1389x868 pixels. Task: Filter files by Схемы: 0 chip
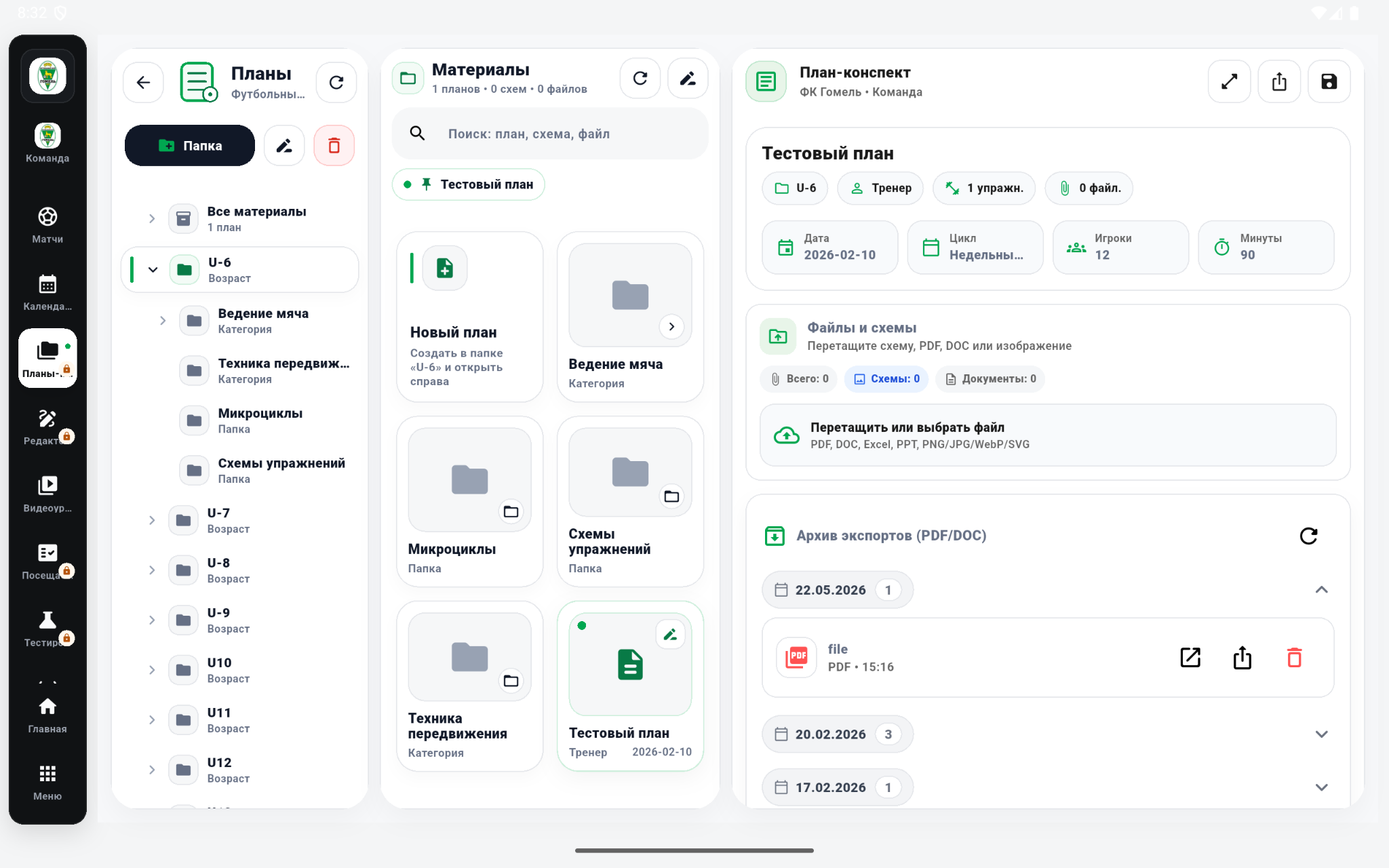tap(886, 379)
